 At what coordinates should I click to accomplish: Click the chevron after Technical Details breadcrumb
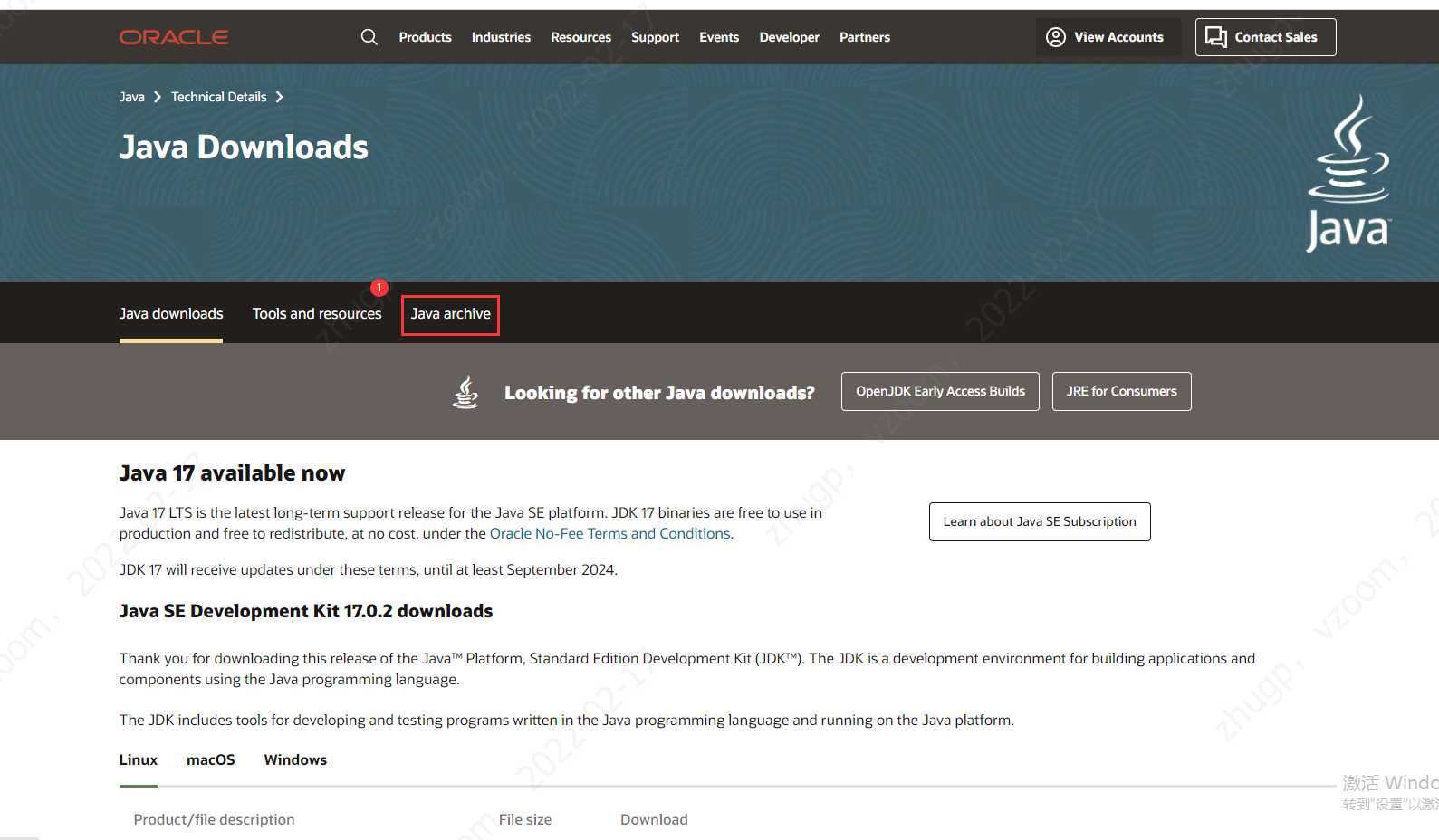pos(279,97)
